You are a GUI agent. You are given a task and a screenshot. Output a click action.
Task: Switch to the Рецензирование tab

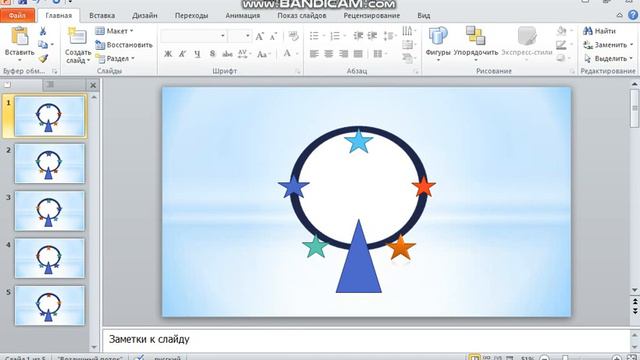[371, 16]
